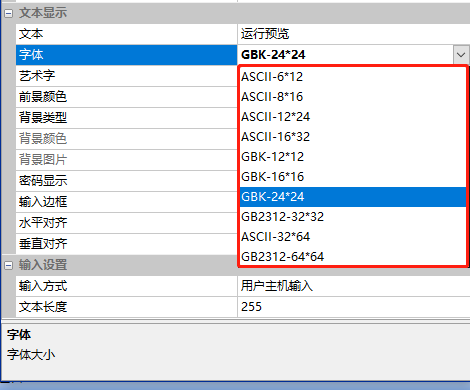Screen dimensions: 470x390
Task: Pick GBK-12*12 font option
Action: click(353, 157)
